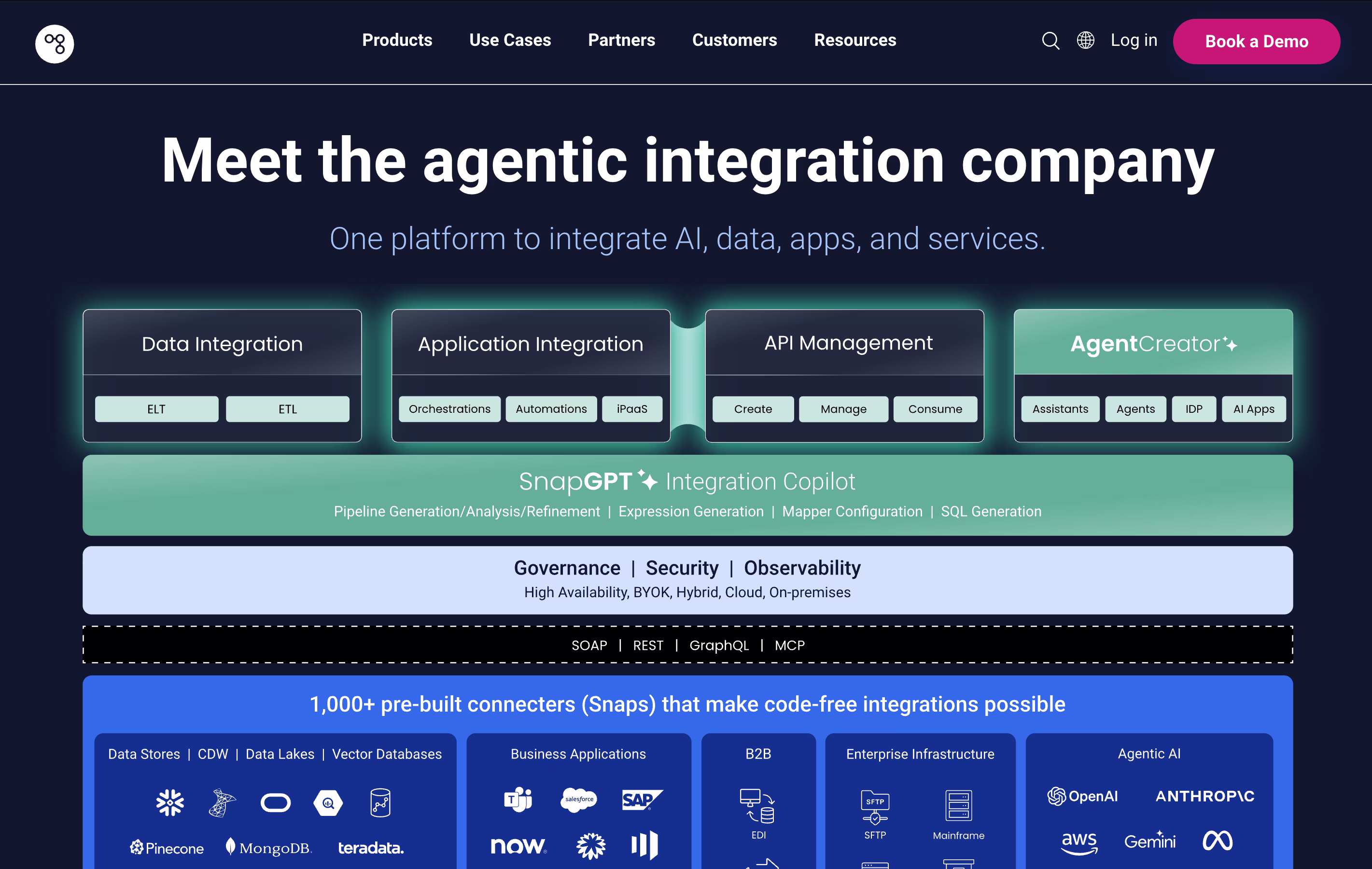This screenshot has height=869, width=1372.
Task: Expand the Customers navigation menu
Action: (x=734, y=41)
